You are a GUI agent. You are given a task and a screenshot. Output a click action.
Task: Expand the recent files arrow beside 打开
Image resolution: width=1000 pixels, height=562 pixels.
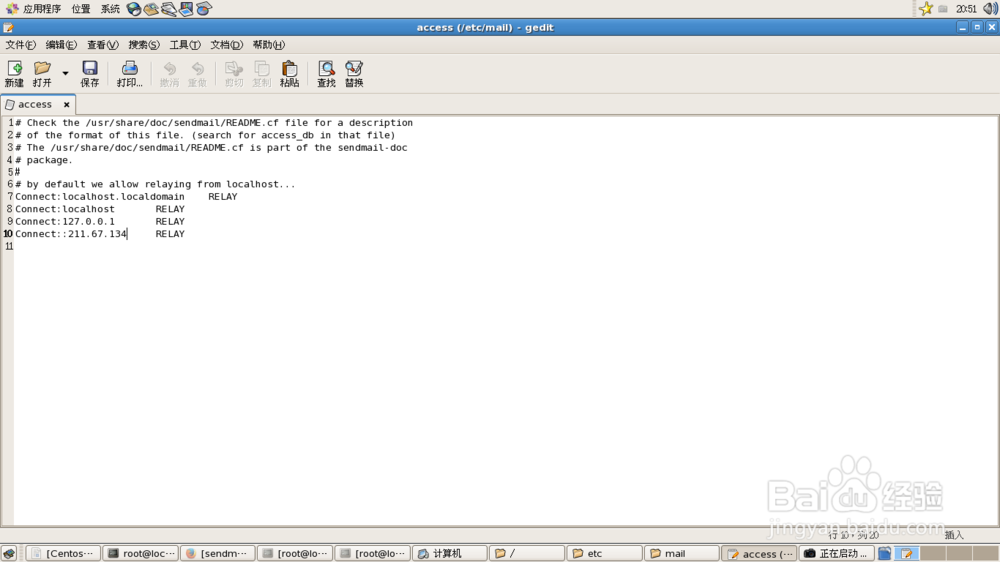[x=65, y=74]
